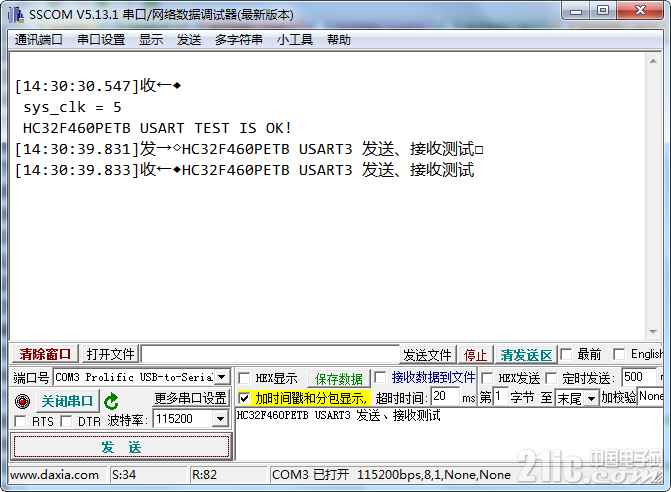The height and width of the screenshot is (492, 671).
Task: Enable 接收数据到文件 checkbox
Action: (380, 377)
